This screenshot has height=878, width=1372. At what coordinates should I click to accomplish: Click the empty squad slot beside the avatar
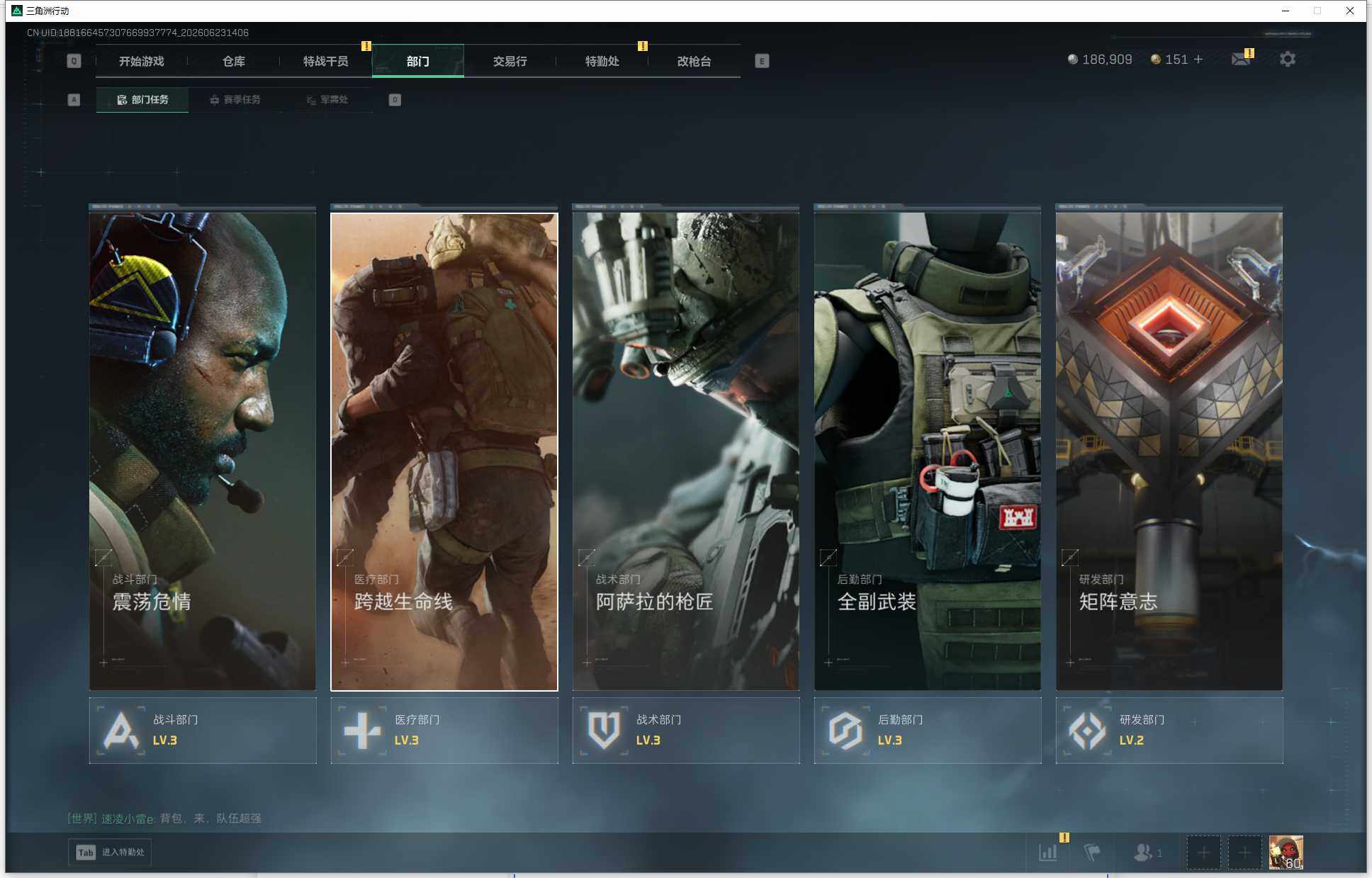pos(1244,852)
